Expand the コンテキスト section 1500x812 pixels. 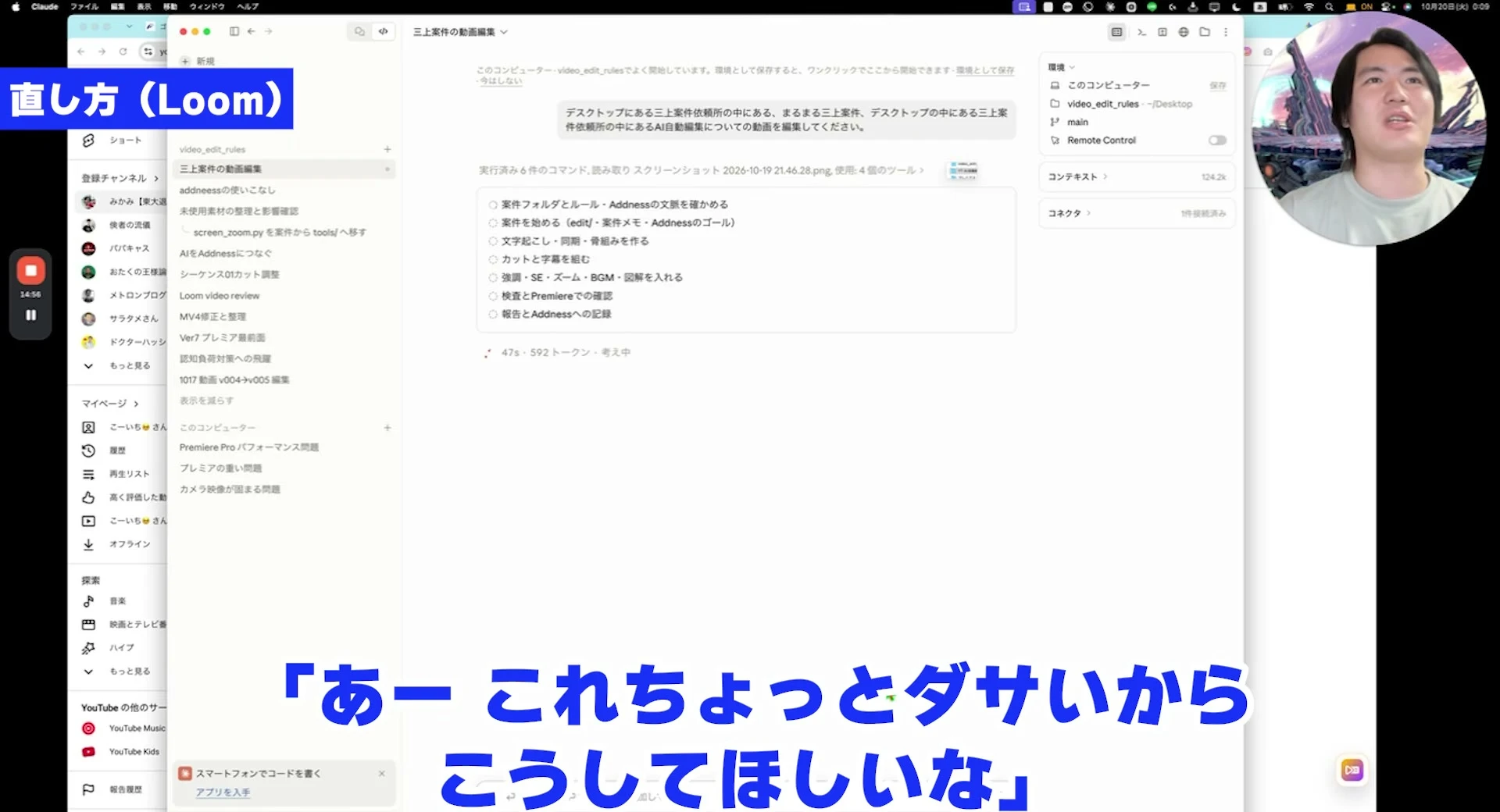point(1077,177)
